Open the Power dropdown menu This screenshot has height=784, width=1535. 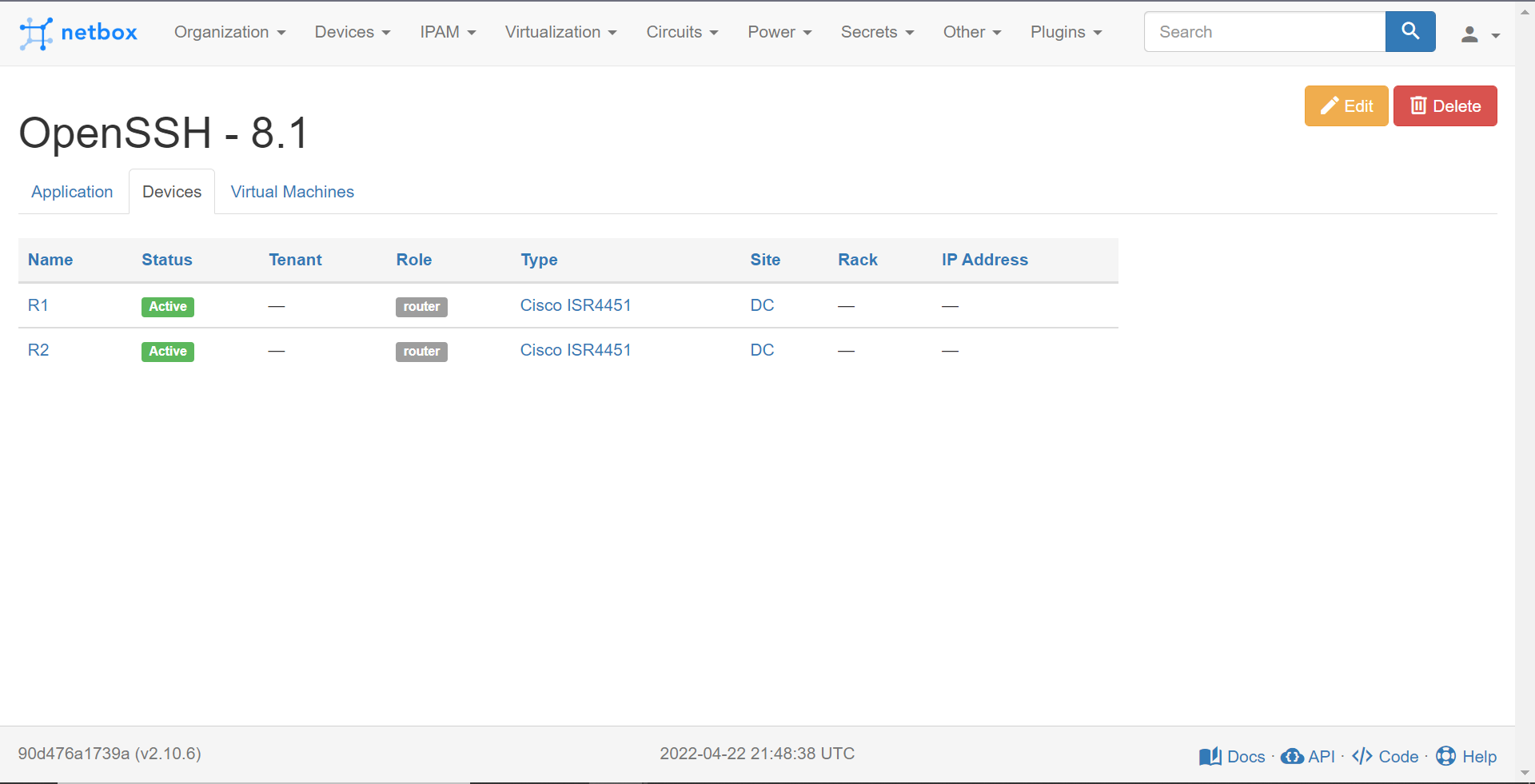[x=779, y=32]
